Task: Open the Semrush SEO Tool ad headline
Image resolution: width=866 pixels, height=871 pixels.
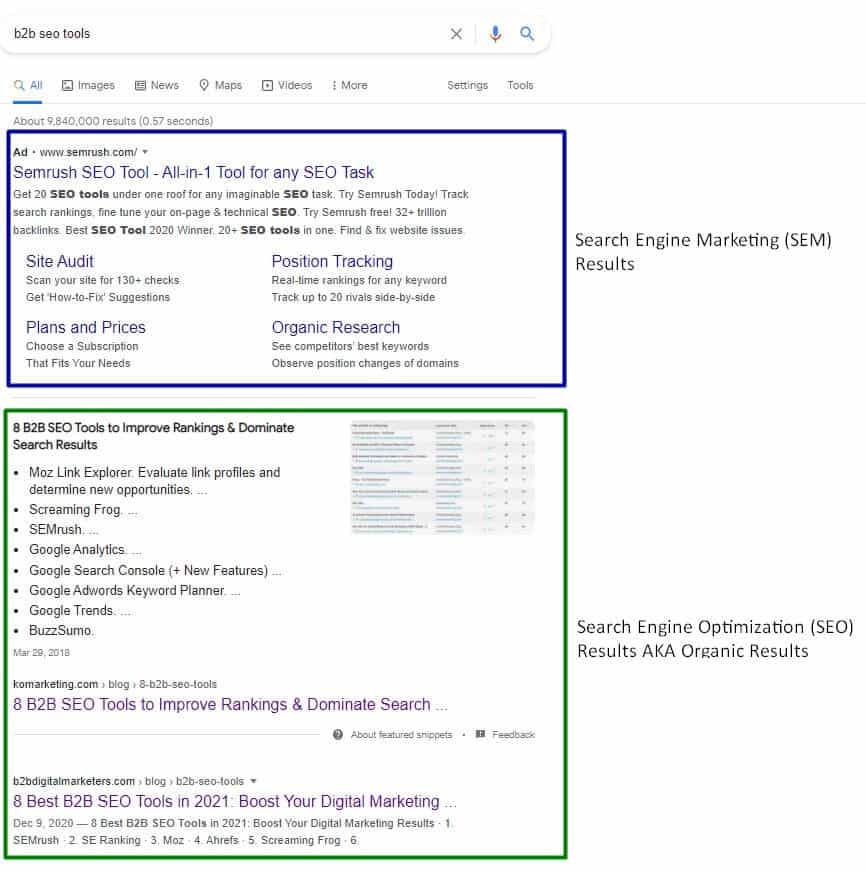Action: pos(193,172)
